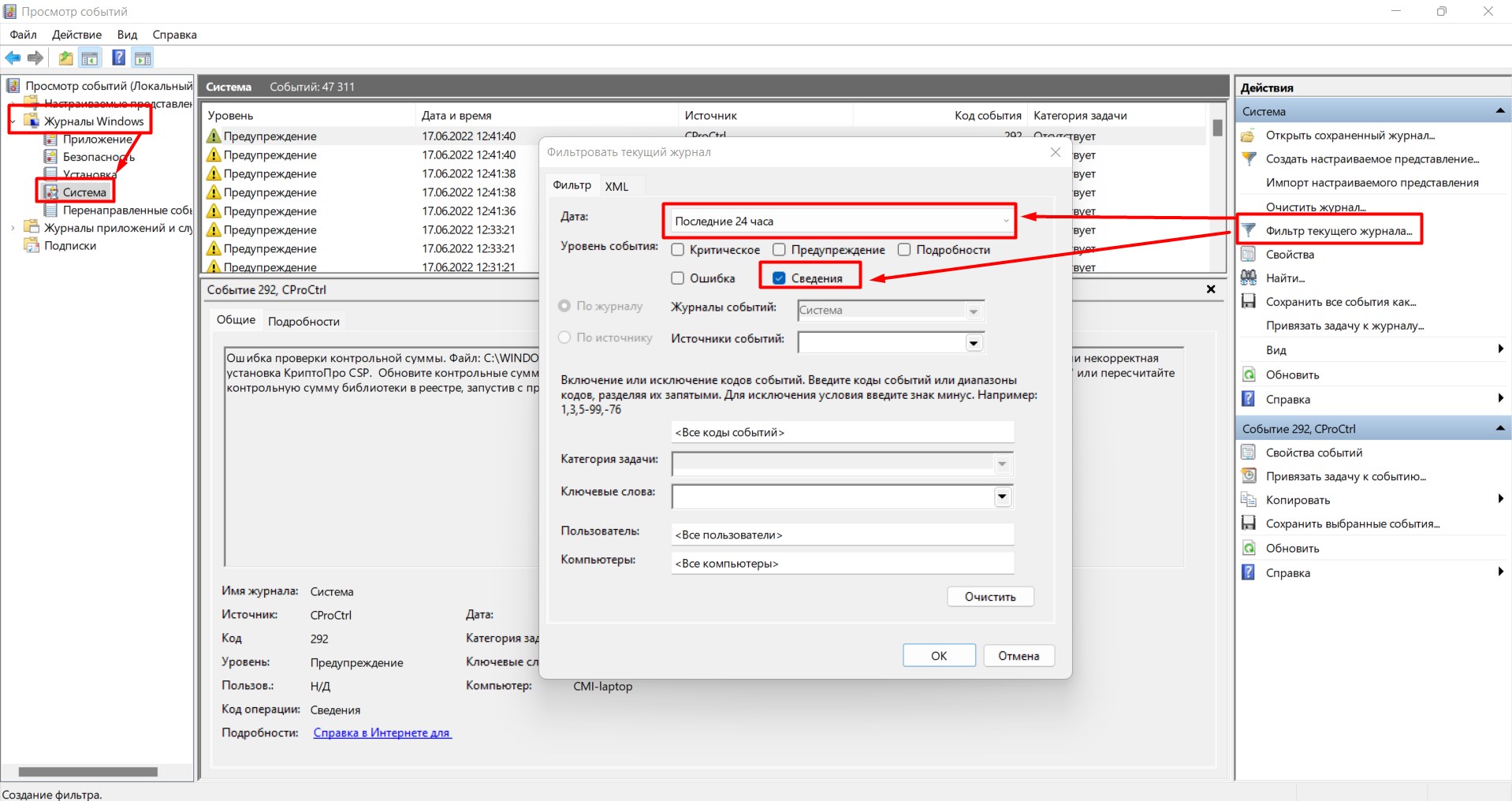Click the Back arrow toolbar icon
This screenshot has width=1512, height=801.
coord(13,58)
